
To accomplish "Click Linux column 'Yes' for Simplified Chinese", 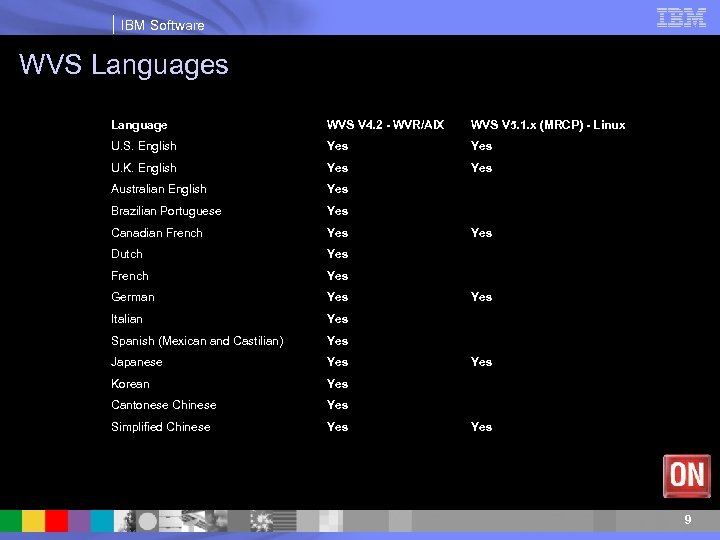I will click(x=481, y=427).
